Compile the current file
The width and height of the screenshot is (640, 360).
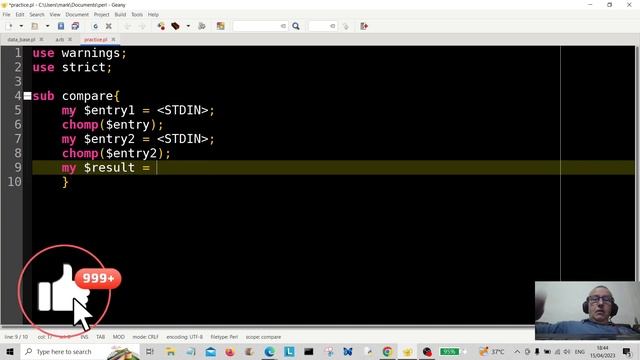tap(161, 26)
